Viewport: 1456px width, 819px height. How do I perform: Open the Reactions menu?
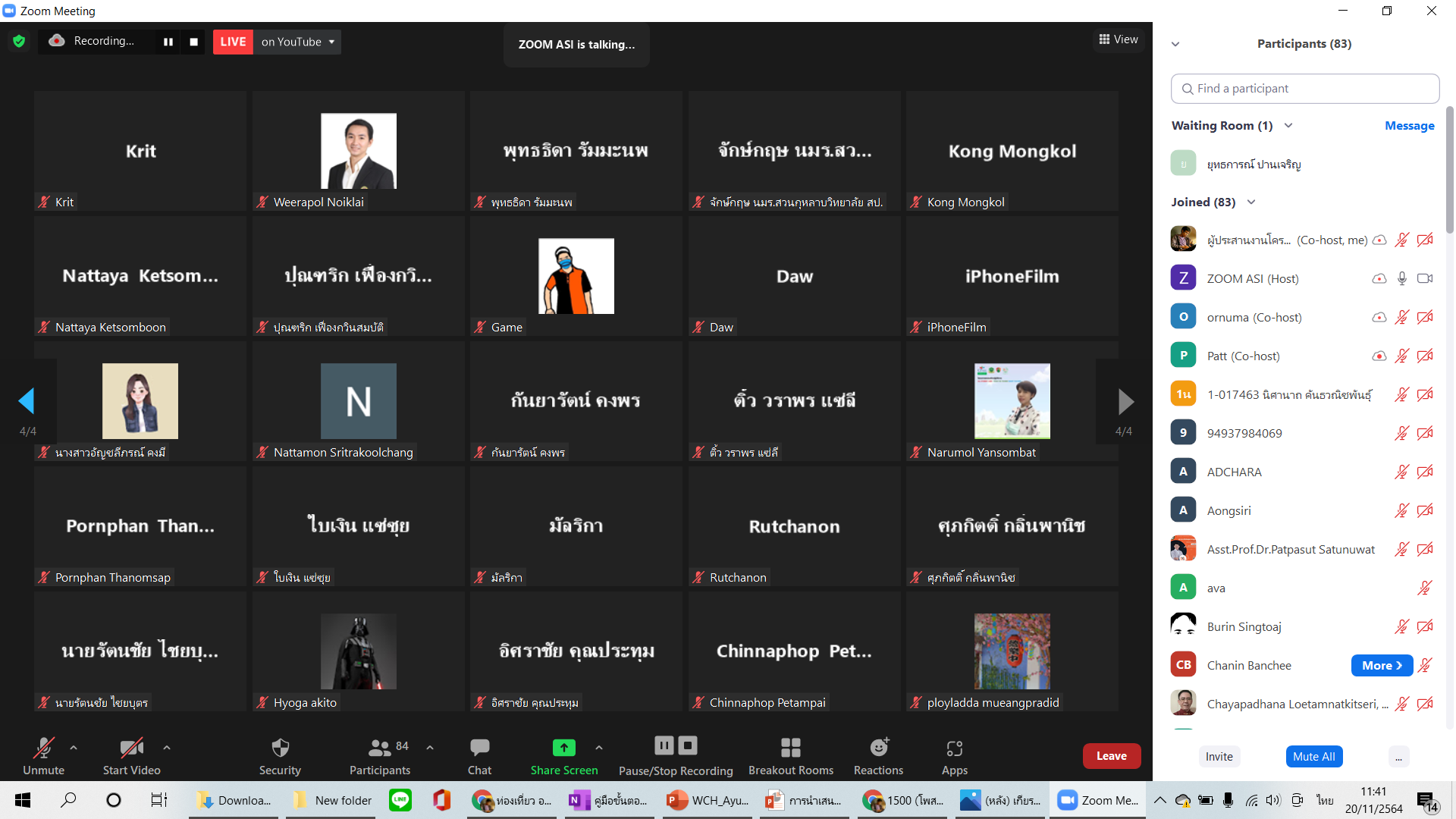pos(879,756)
